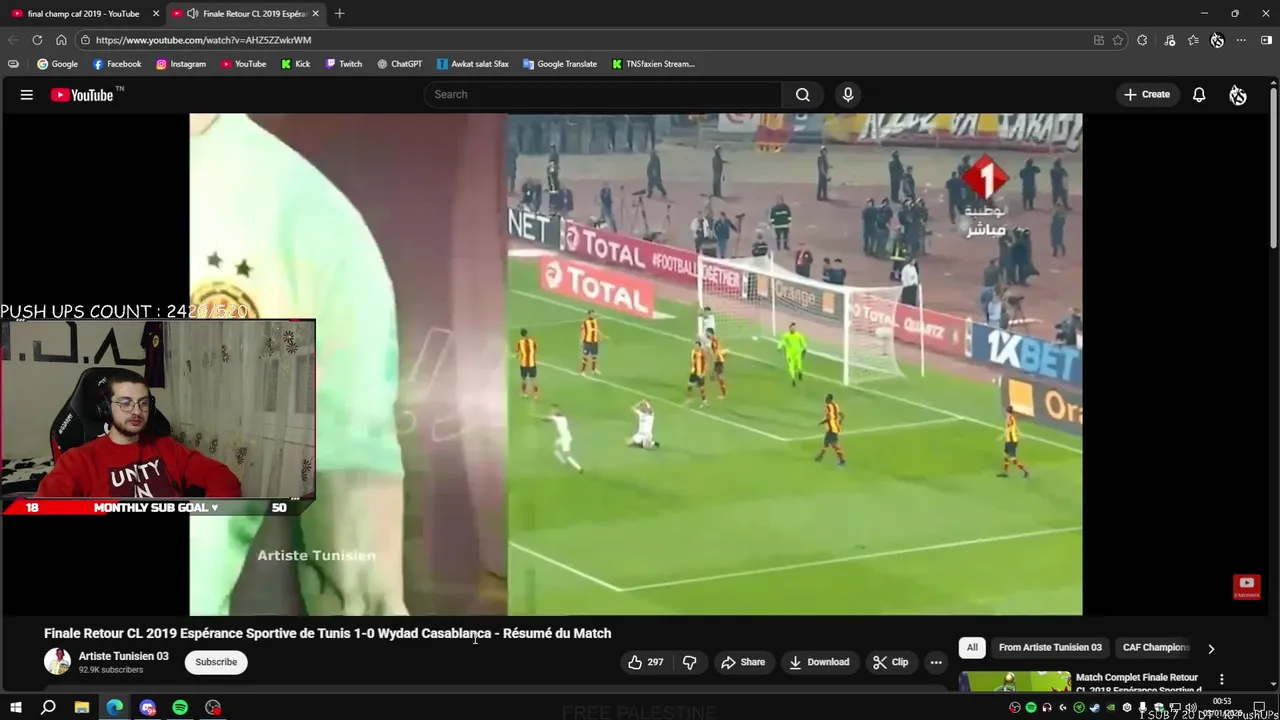
Task: Open new browser tab plus button
Action: click(x=339, y=13)
